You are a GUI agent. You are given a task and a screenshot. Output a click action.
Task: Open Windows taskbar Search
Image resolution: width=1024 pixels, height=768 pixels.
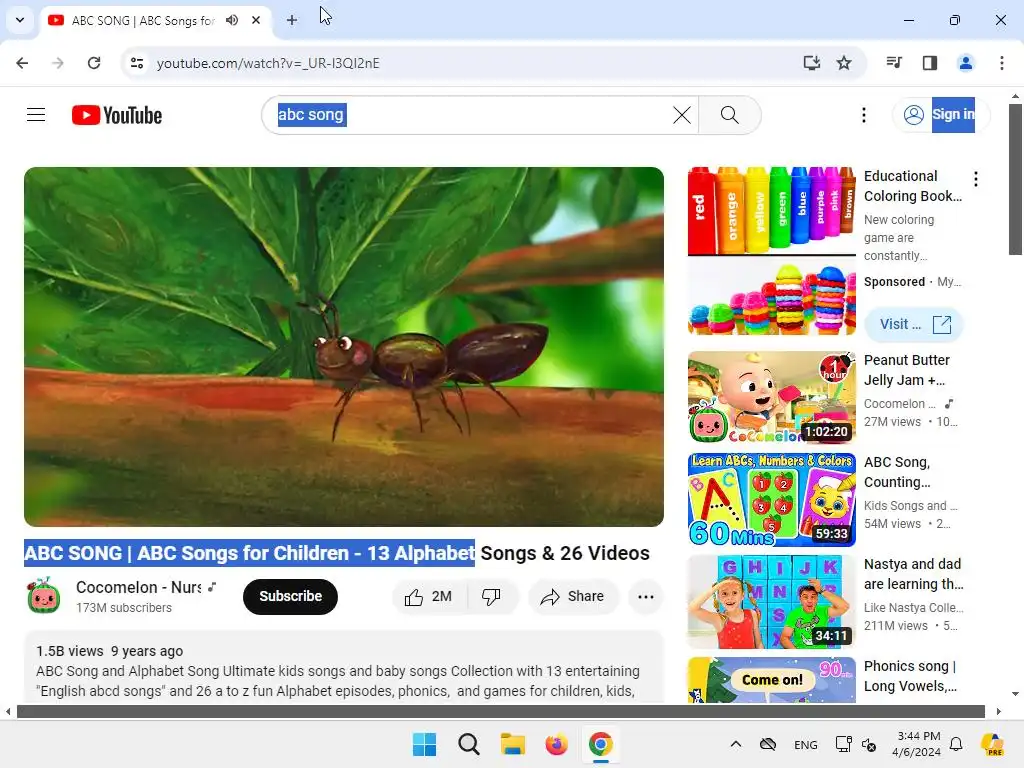pyautogui.click(x=468, y=744)
